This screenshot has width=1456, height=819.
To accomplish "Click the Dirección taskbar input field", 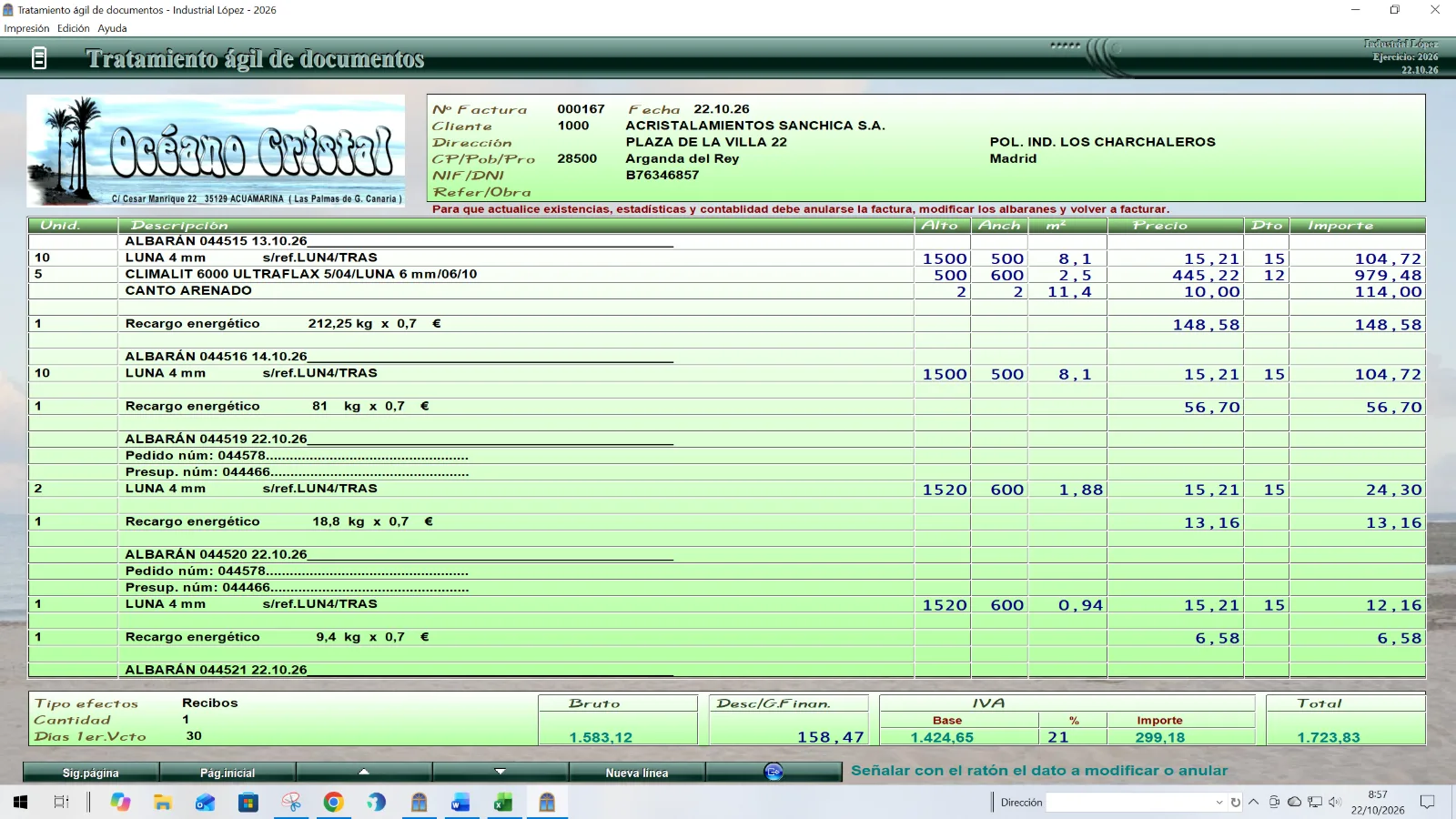I will click(x=1128, y=802).
